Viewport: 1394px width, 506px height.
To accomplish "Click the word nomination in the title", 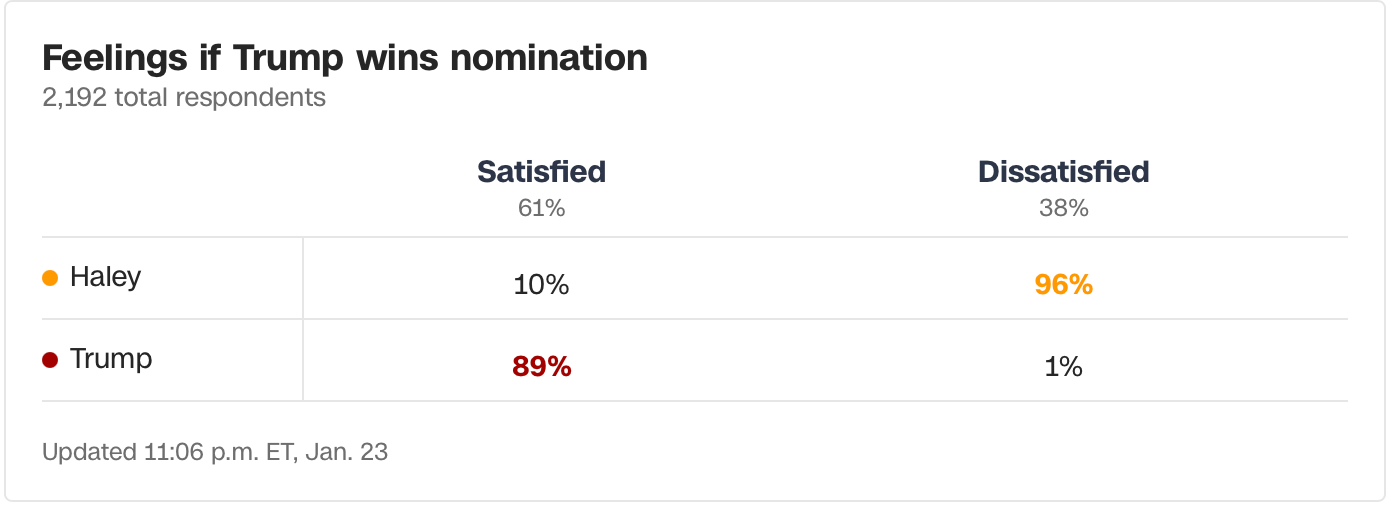I will click(549, 58).
